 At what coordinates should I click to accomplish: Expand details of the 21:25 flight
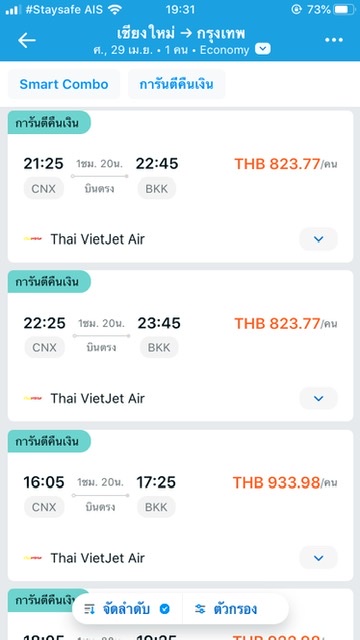[318, 239]
